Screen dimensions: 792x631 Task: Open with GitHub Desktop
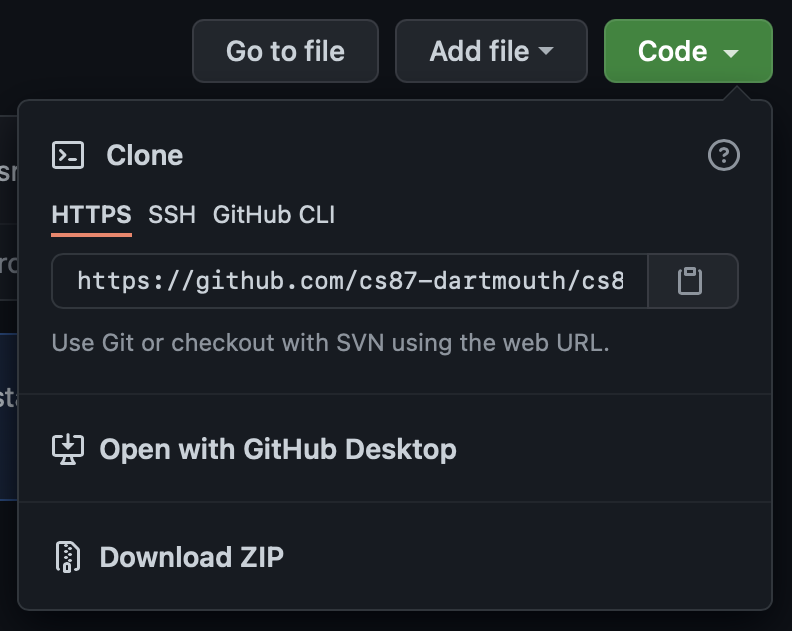click(278, 449)
